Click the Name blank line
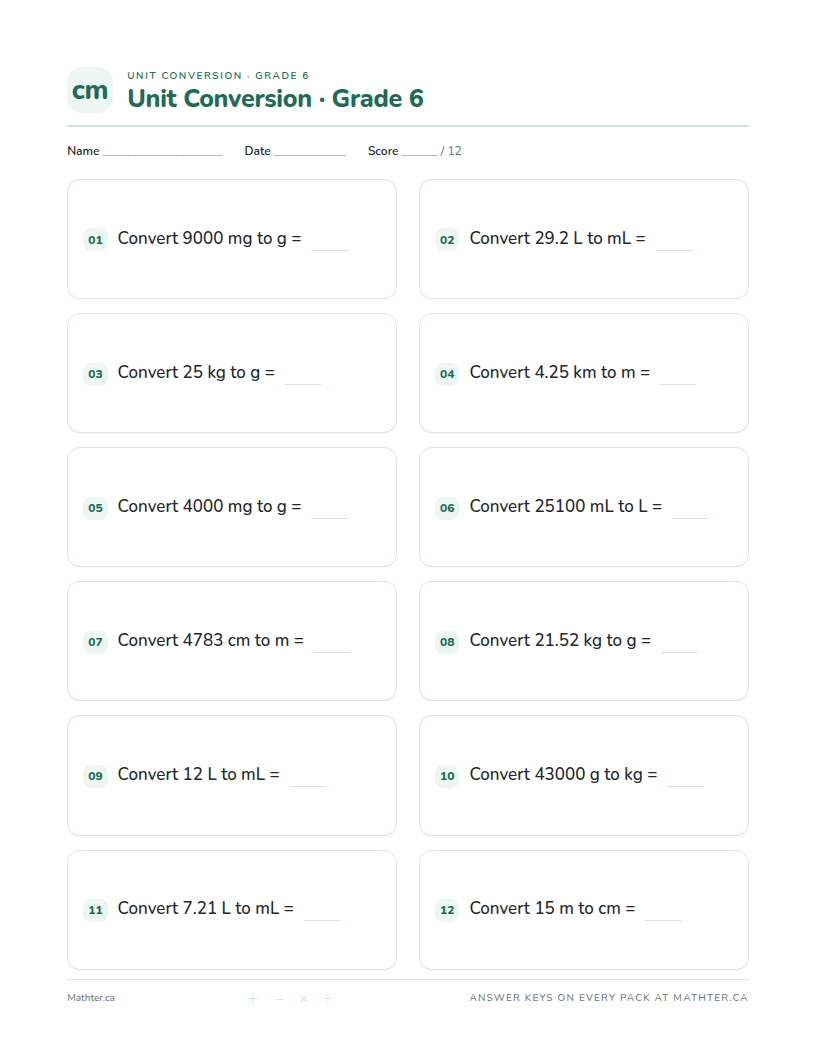This screenshot has width=816, height=1056. pos(162,154)
